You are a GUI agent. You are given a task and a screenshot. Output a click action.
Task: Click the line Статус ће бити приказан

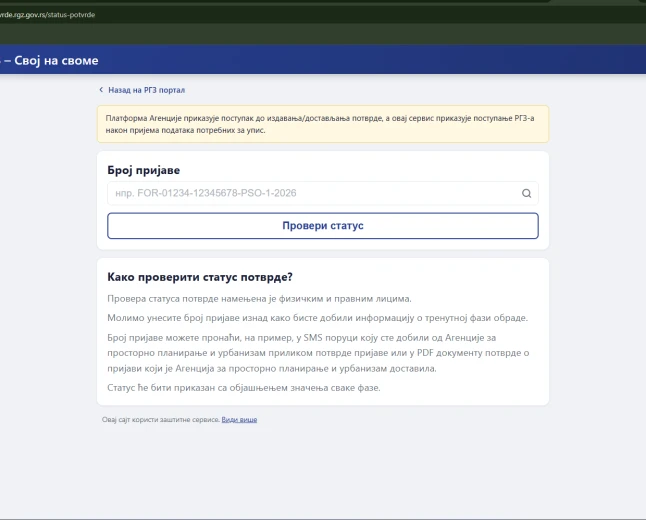tap(243, 388)
